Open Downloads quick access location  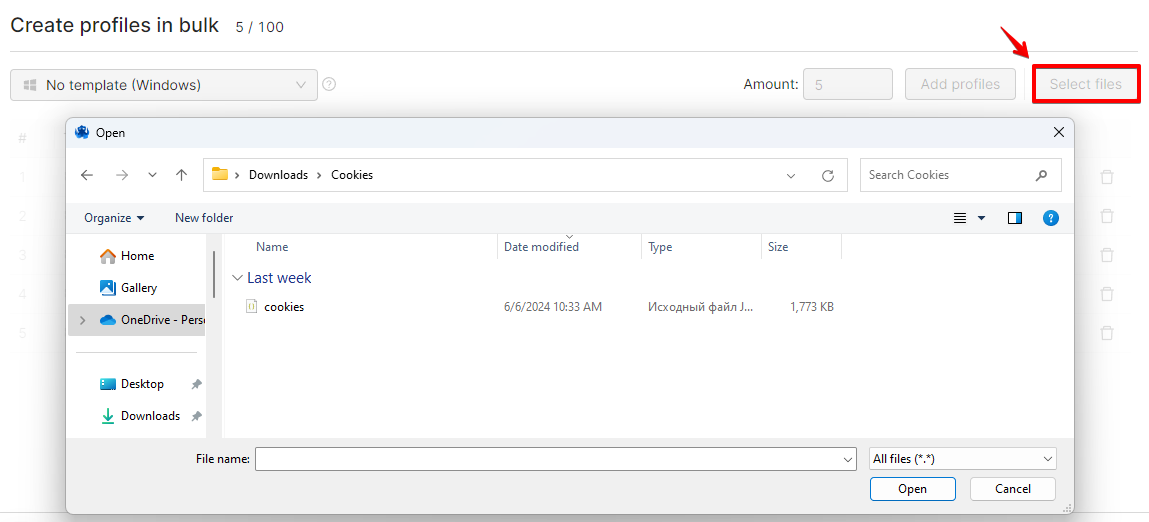[x=137, y=416]
